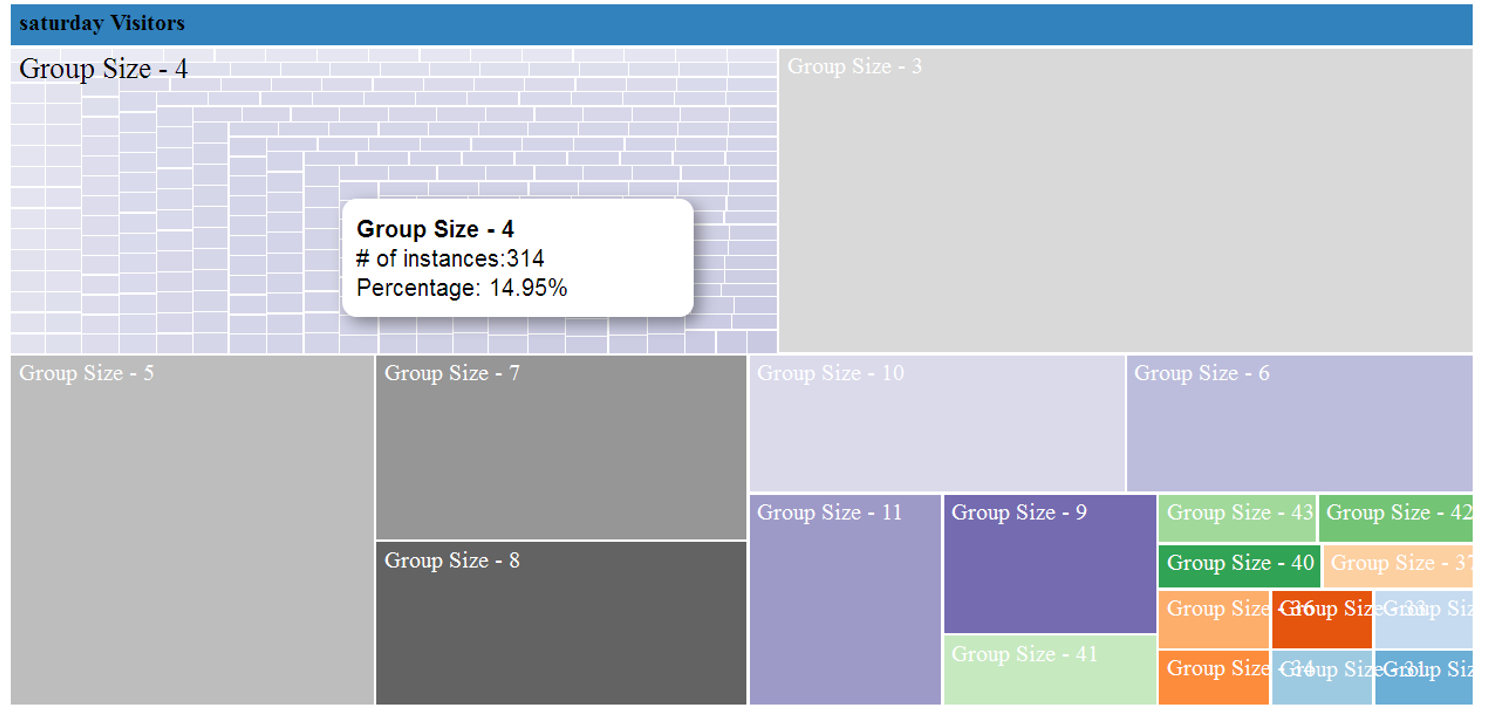The width and height of the screenshot is (1485, 715).
Task: Select the dark gray Group Size - 8 block
Action: click(561, 623)
